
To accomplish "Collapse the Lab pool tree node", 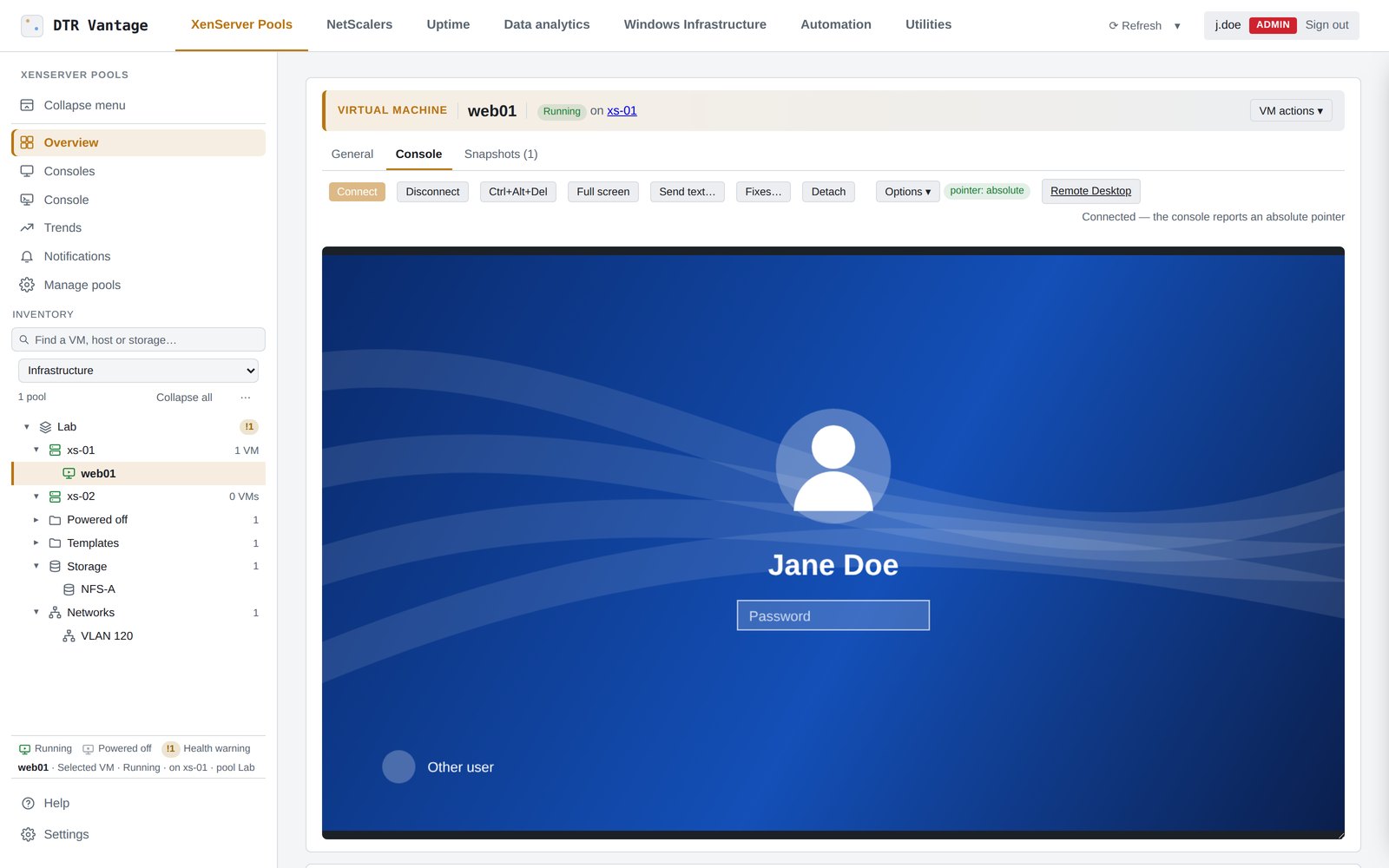I will [27, 427].
